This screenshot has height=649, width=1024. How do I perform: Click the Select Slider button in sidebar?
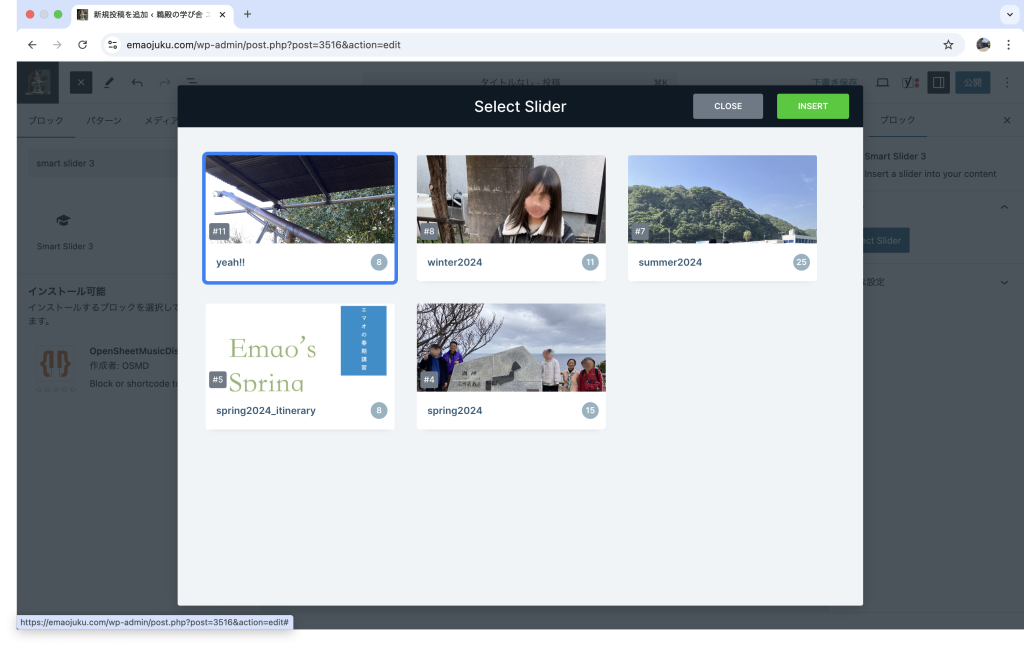tap(886, 240)
